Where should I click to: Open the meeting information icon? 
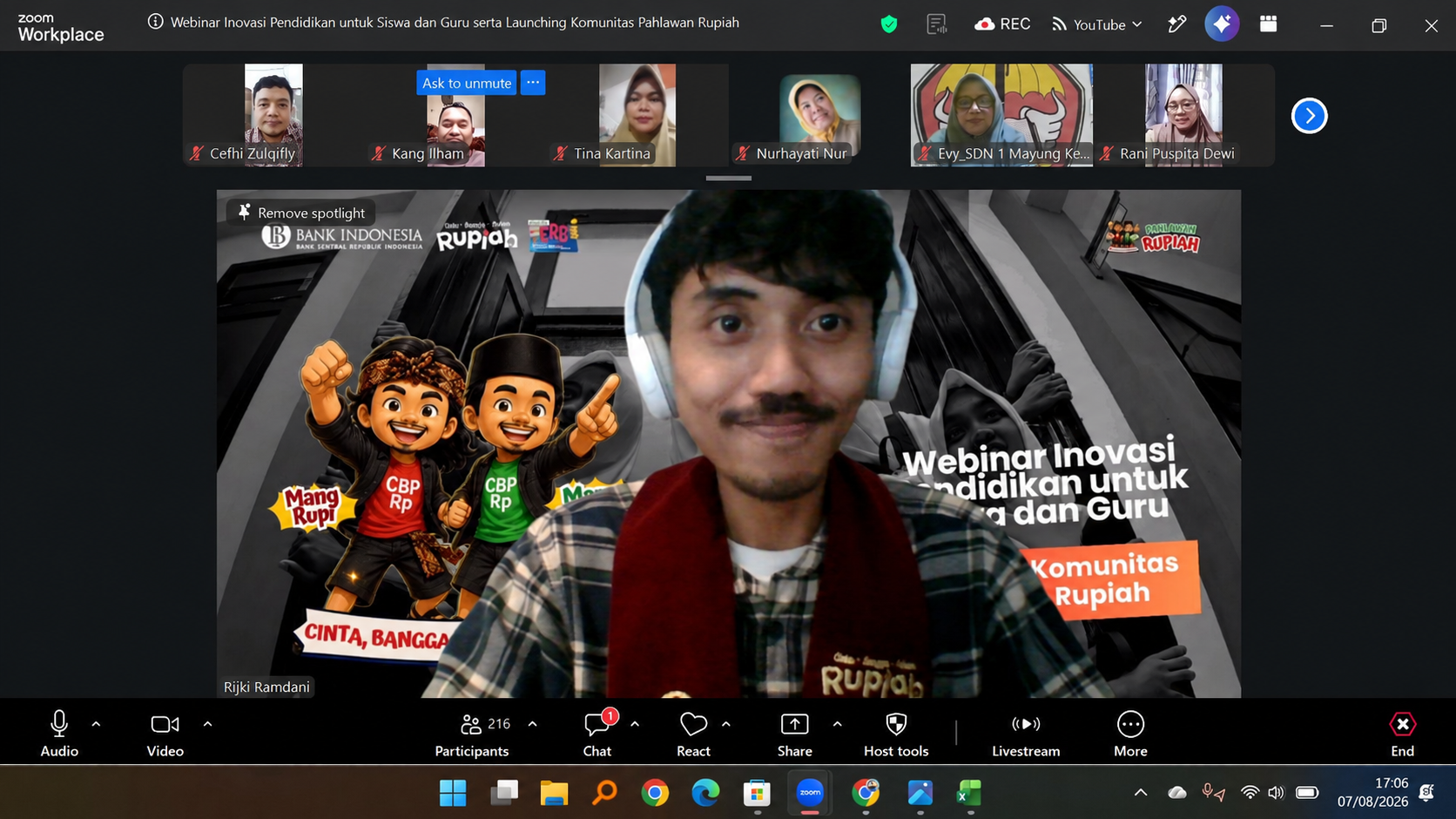pos(155,22)
